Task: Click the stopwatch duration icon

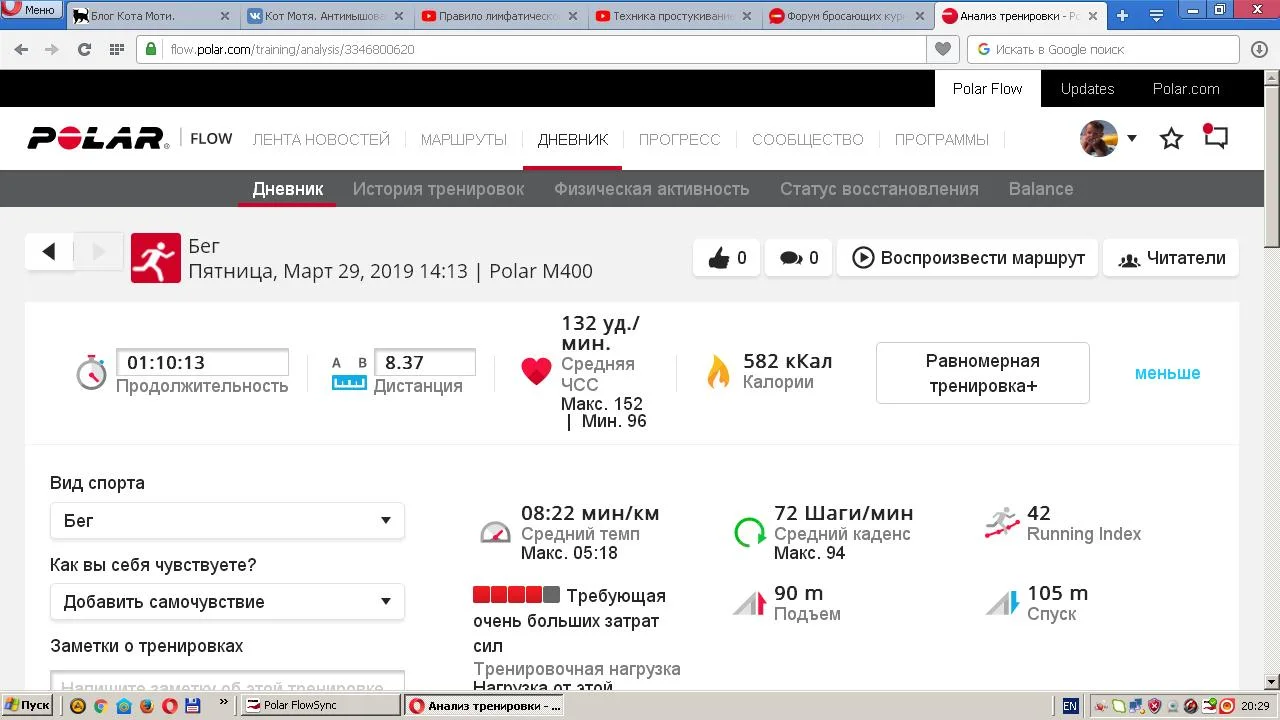Action: [91, 372]
